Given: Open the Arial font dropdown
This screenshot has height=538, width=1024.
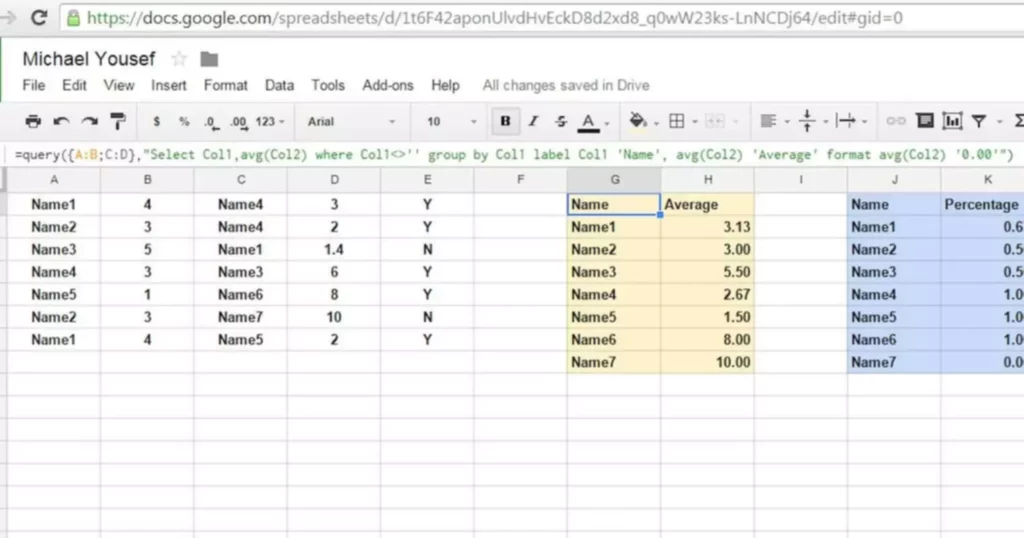Looking at the screenshot, I should pos(350,121).
